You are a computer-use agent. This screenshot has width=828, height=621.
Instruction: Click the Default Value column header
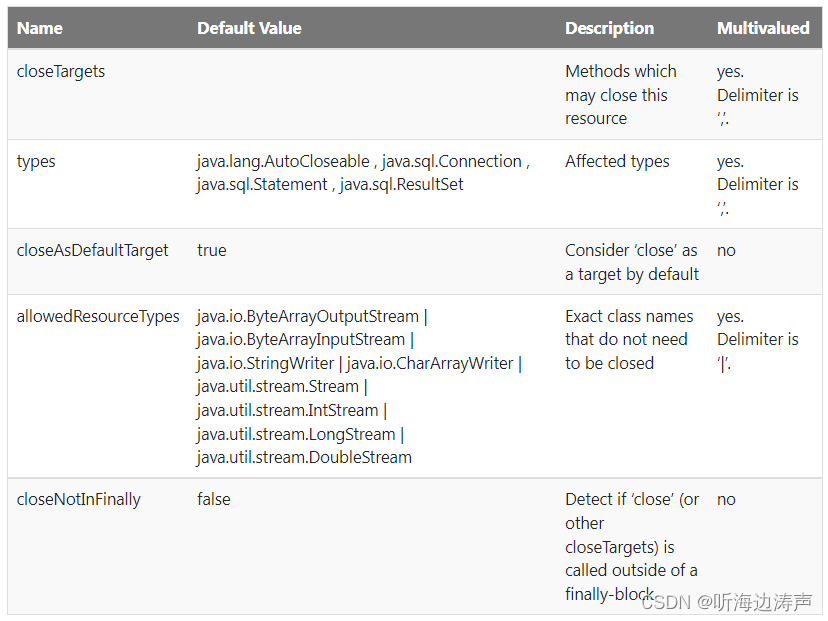[249, 28]
